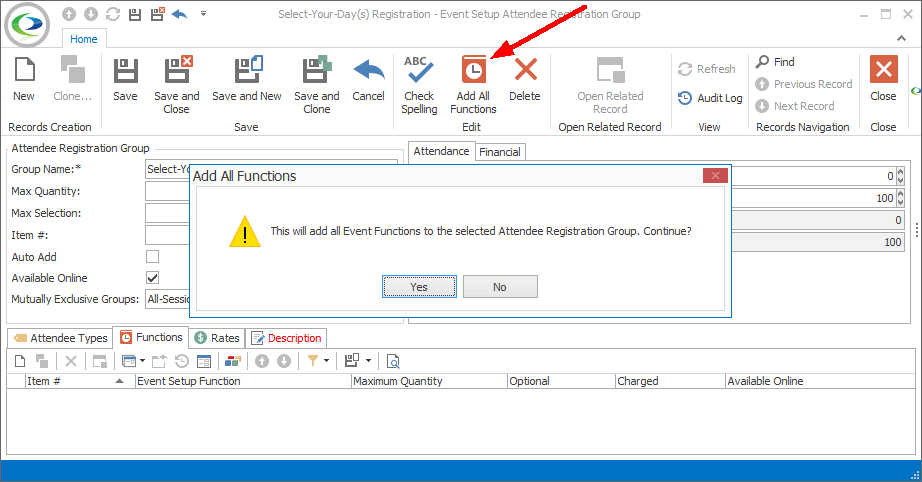Click Clone in Records Creation group

coord(73,79)
